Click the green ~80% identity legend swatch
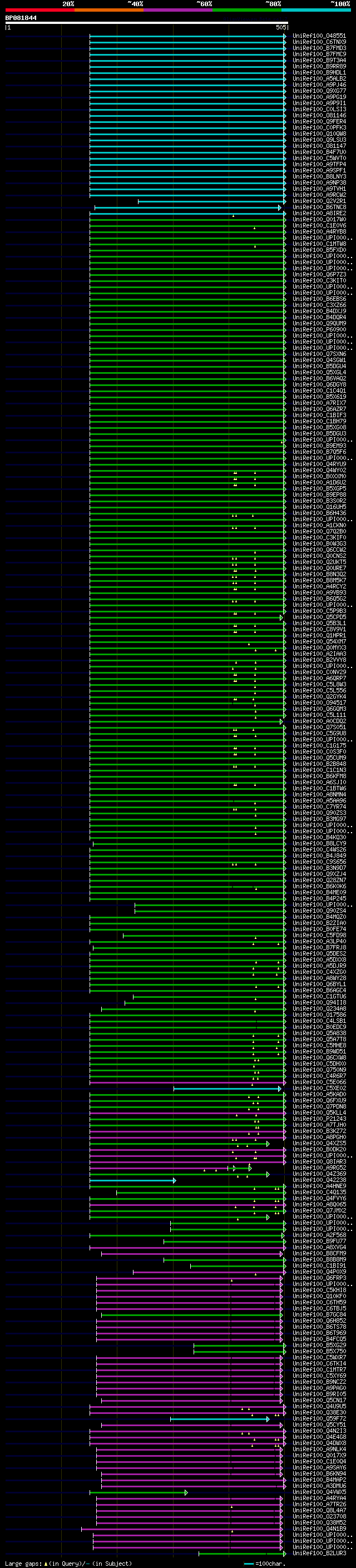The height and width of the screenshot is (1568, 356). click(x=247, y=10)
